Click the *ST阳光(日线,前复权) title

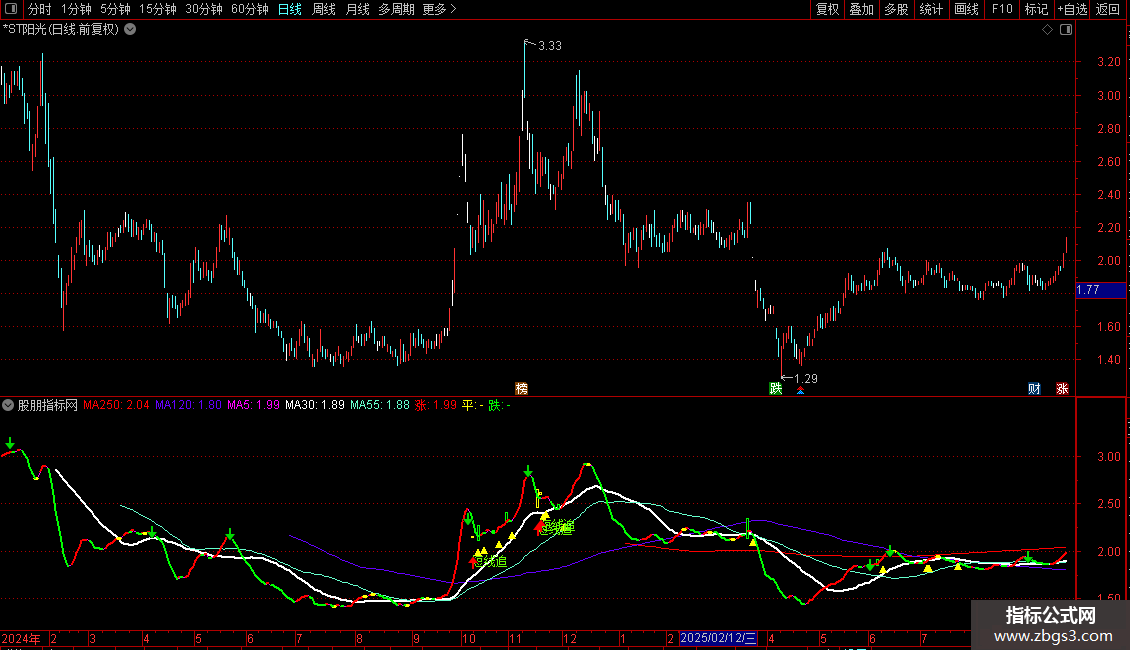coord(61,30)
